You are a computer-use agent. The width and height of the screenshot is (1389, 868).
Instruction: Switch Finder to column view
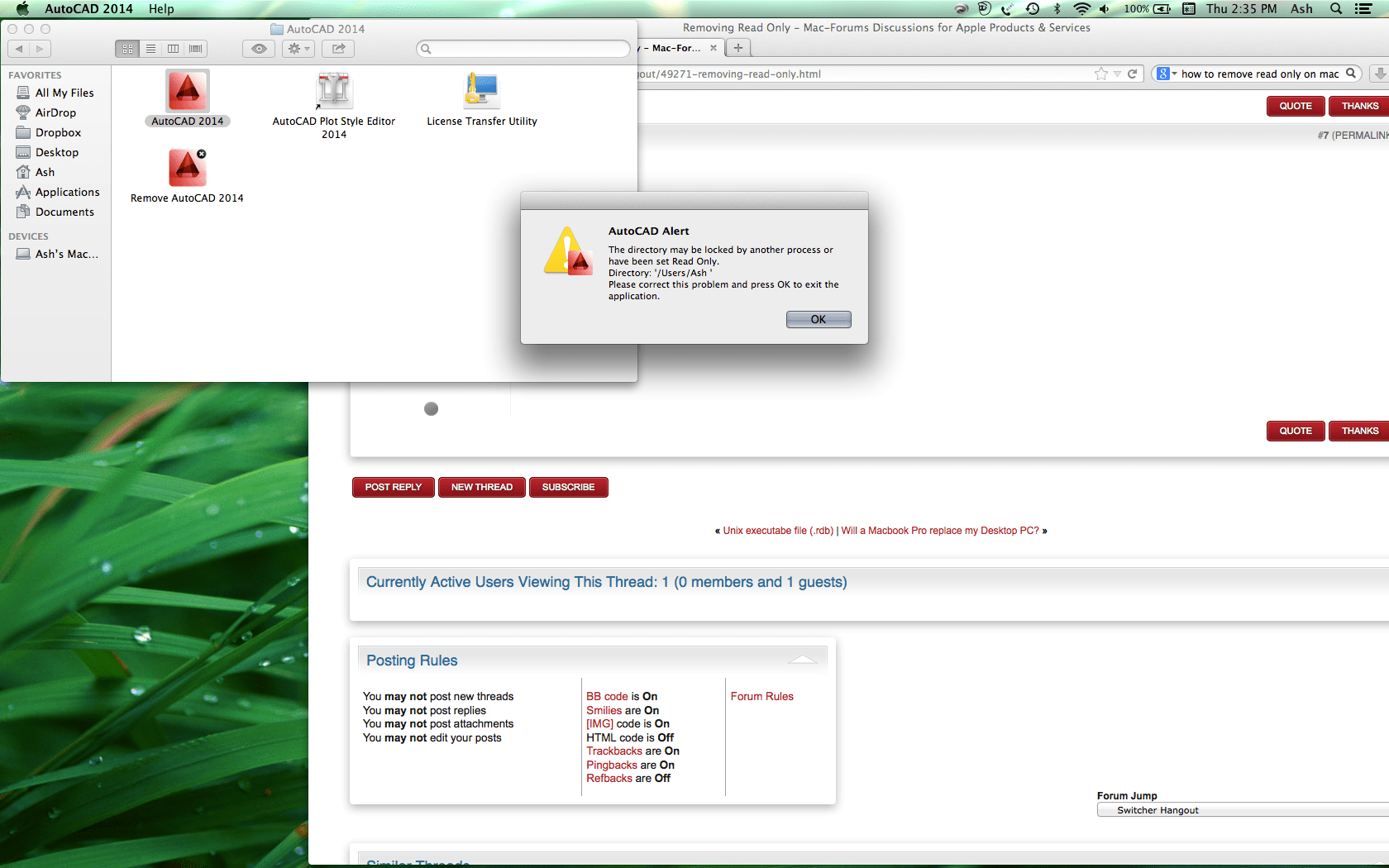[x=173, y=49]
